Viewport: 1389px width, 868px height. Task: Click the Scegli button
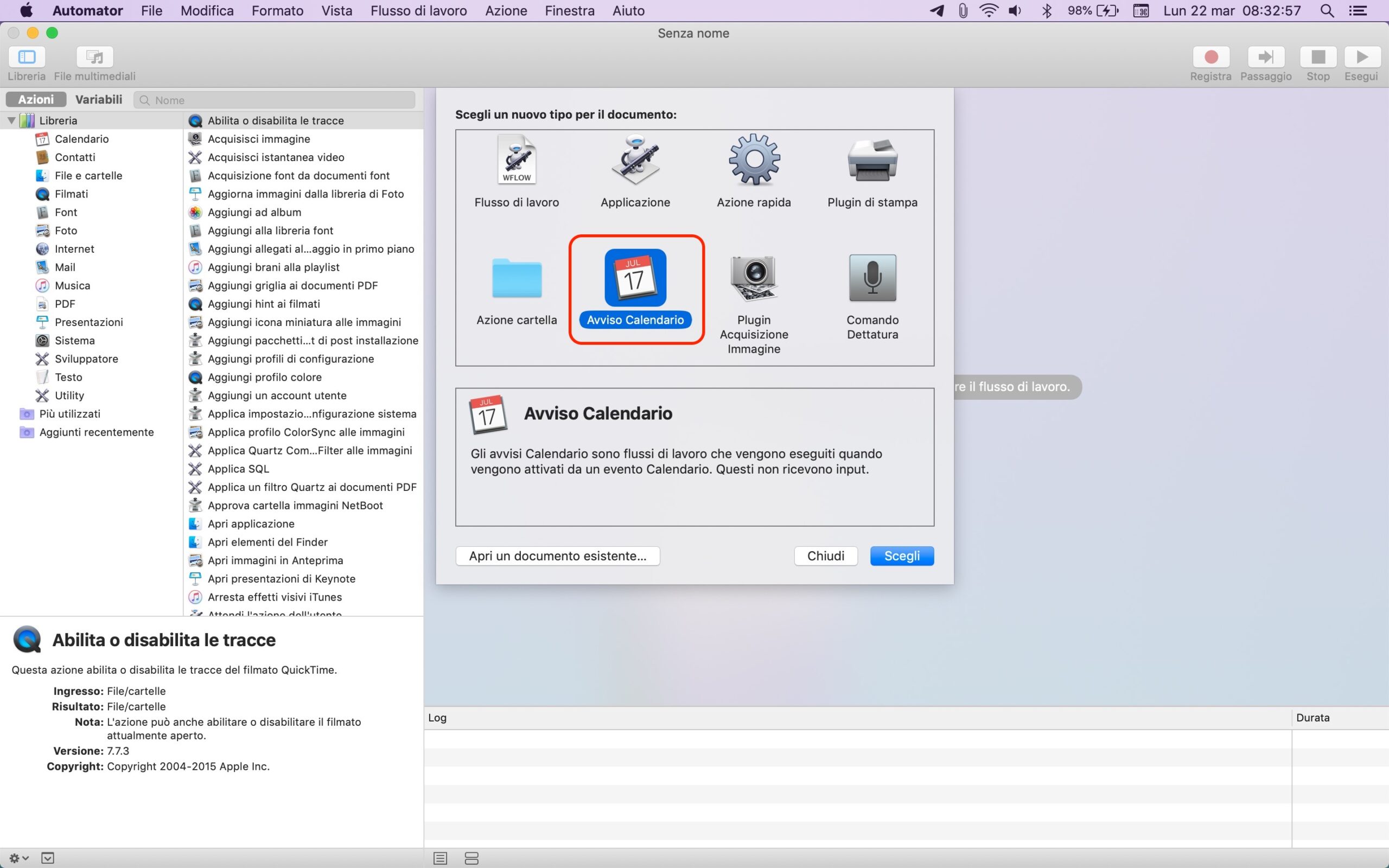pos(901,556)
